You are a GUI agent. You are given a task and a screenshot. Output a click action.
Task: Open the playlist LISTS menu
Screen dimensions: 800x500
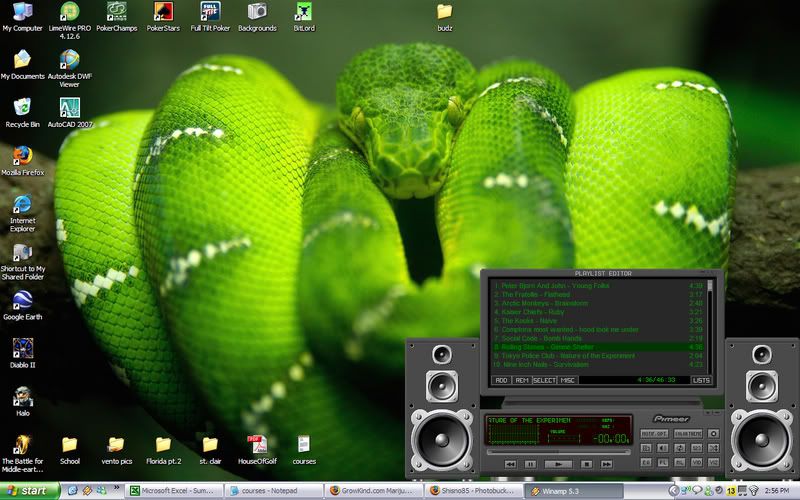[x=701, y=380]
